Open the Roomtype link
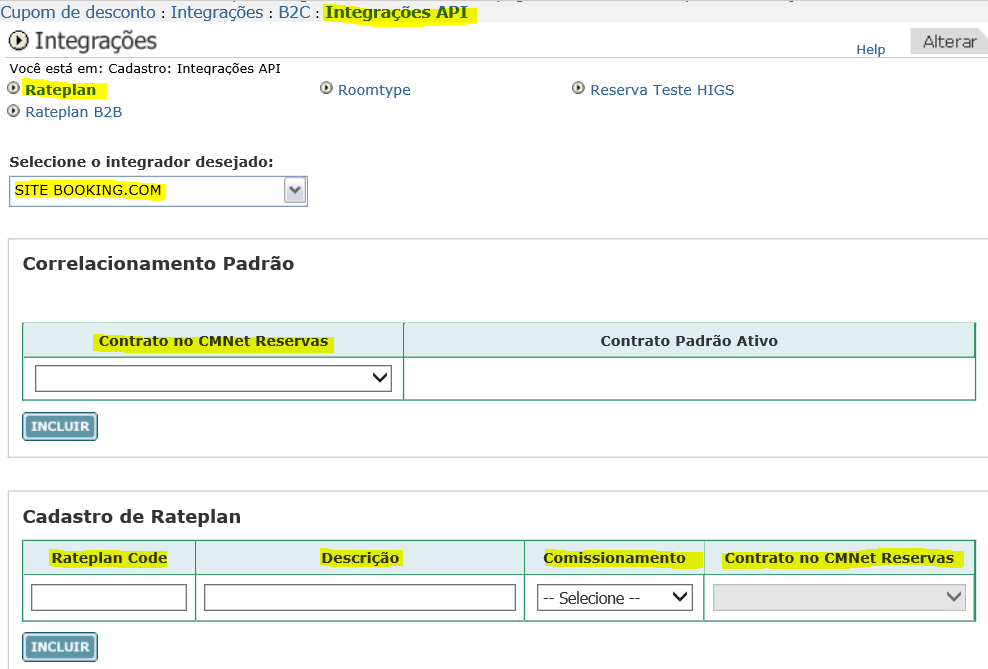 coord(374,90)
